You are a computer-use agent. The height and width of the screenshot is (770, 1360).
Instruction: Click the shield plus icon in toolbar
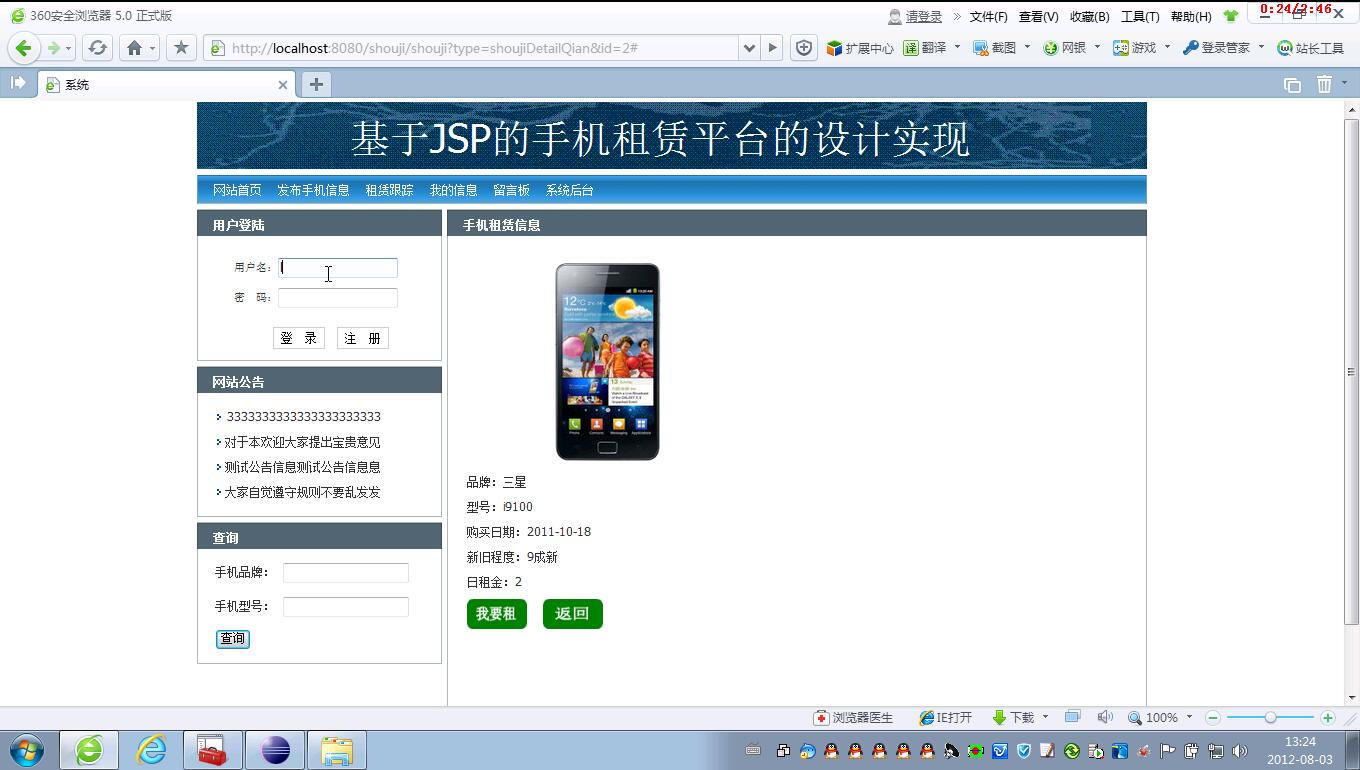pyautogui.click(x=804, y=48)
